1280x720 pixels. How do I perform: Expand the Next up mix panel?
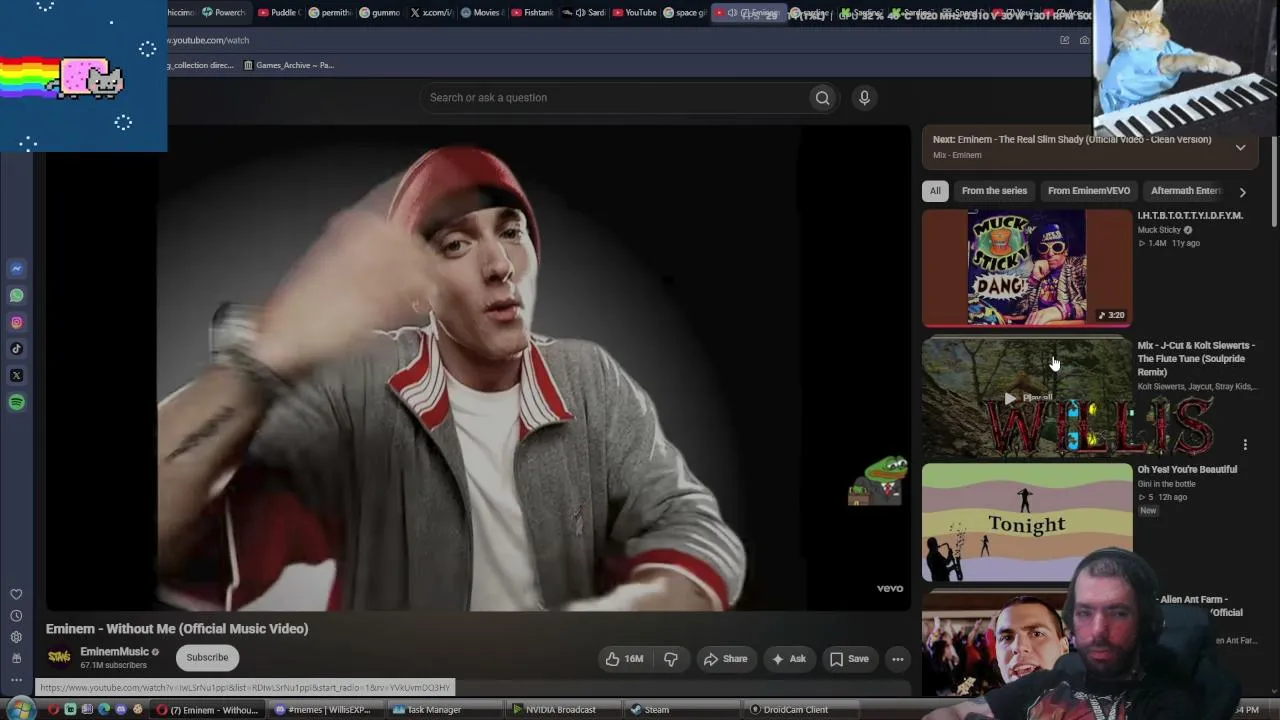[x=1240, y=147]
